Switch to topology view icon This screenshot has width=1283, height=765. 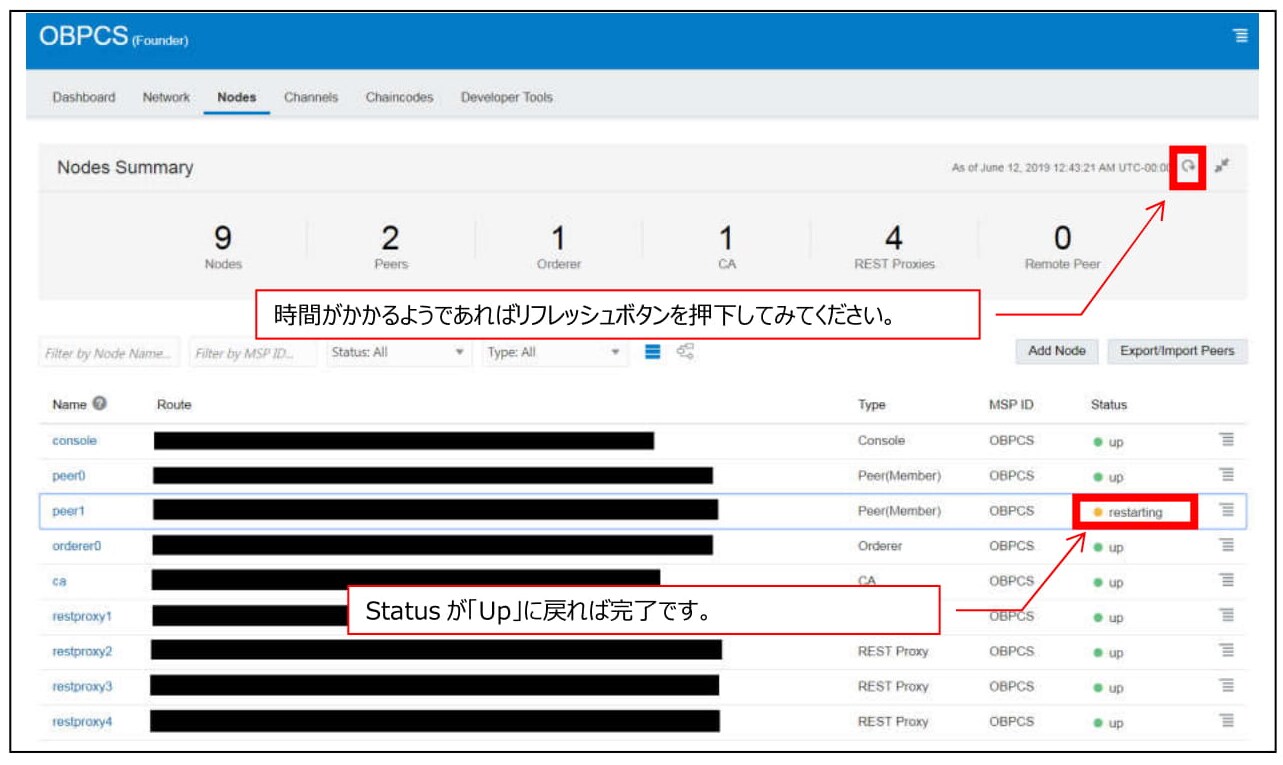[x=685, y=352]
